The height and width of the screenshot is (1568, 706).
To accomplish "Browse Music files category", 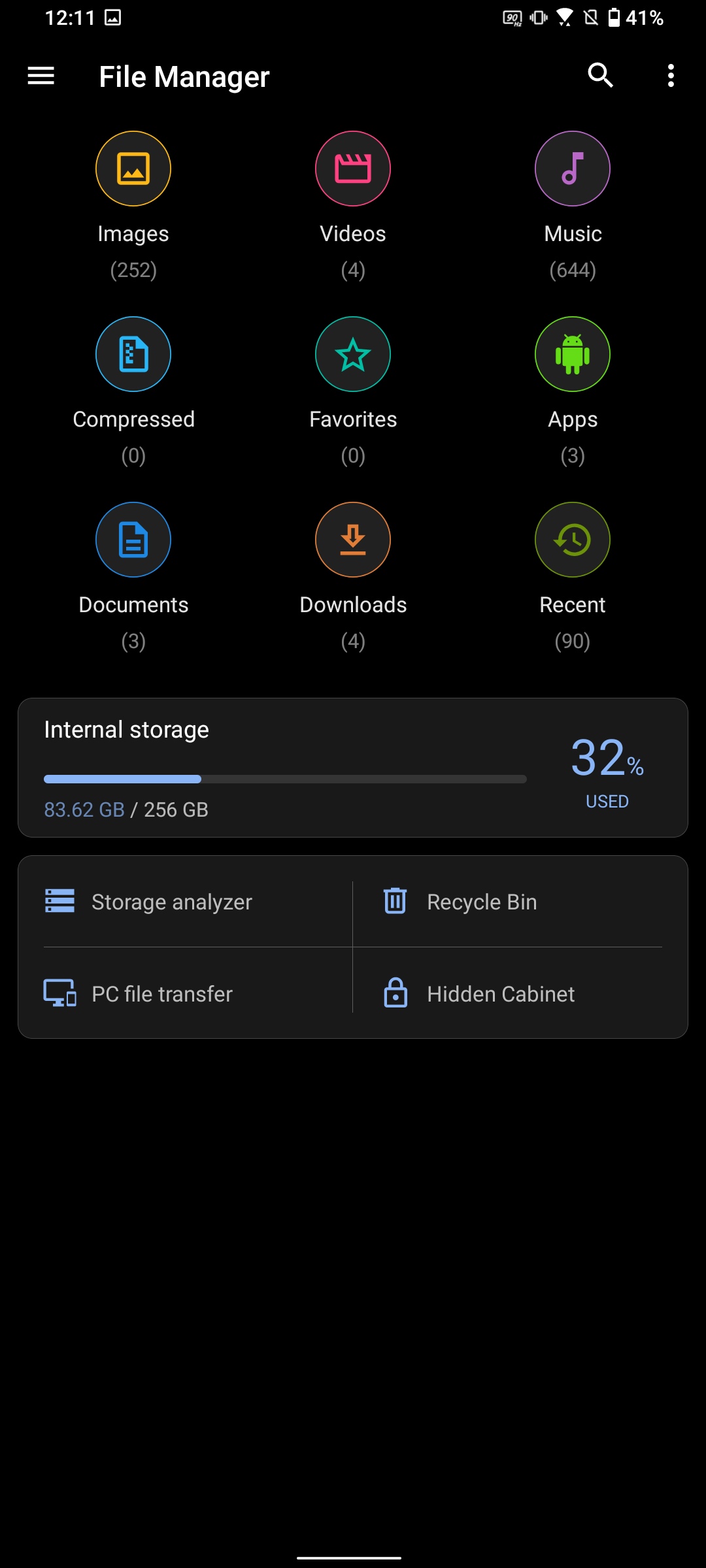I will [x=573, y=169].
